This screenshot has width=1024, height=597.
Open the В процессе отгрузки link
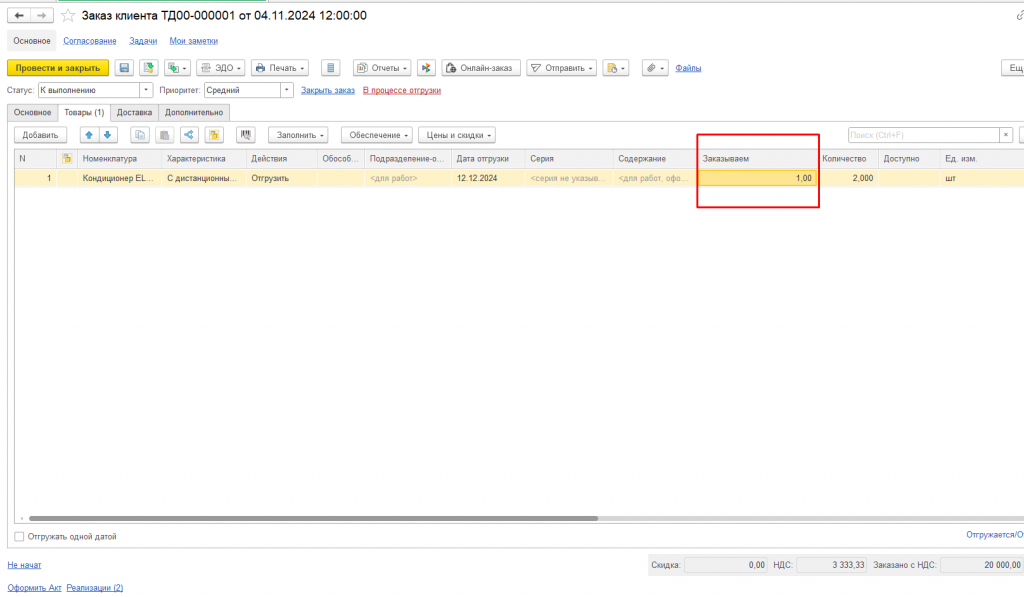pos(402,90)
